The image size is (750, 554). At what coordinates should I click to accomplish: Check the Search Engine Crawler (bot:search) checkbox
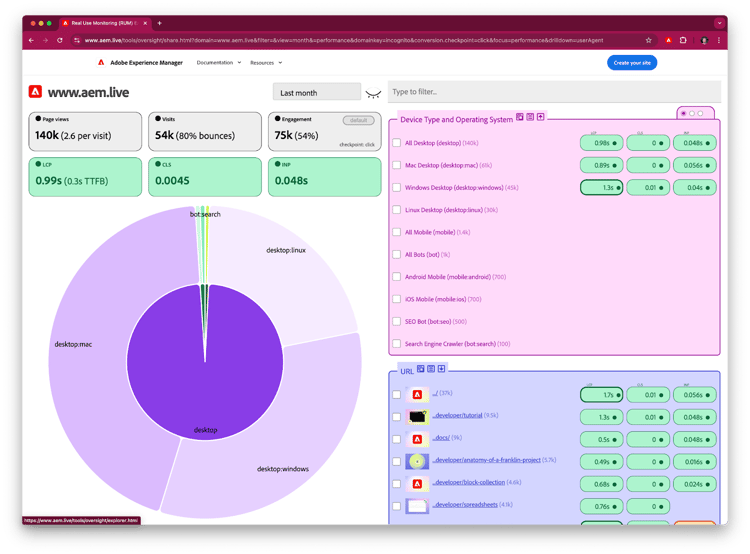click(x=397, y=343)
